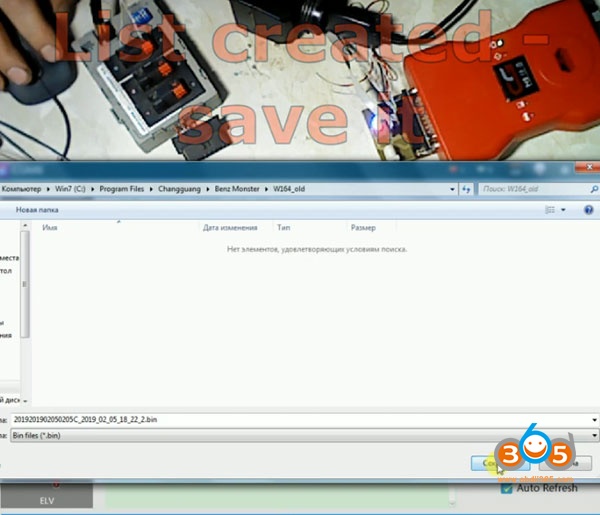Image resolution: width=600 pixels, height=515 pixels.
Task: Open the Bin files (*.bin) type dropdown
Action: tap(305, 435)
